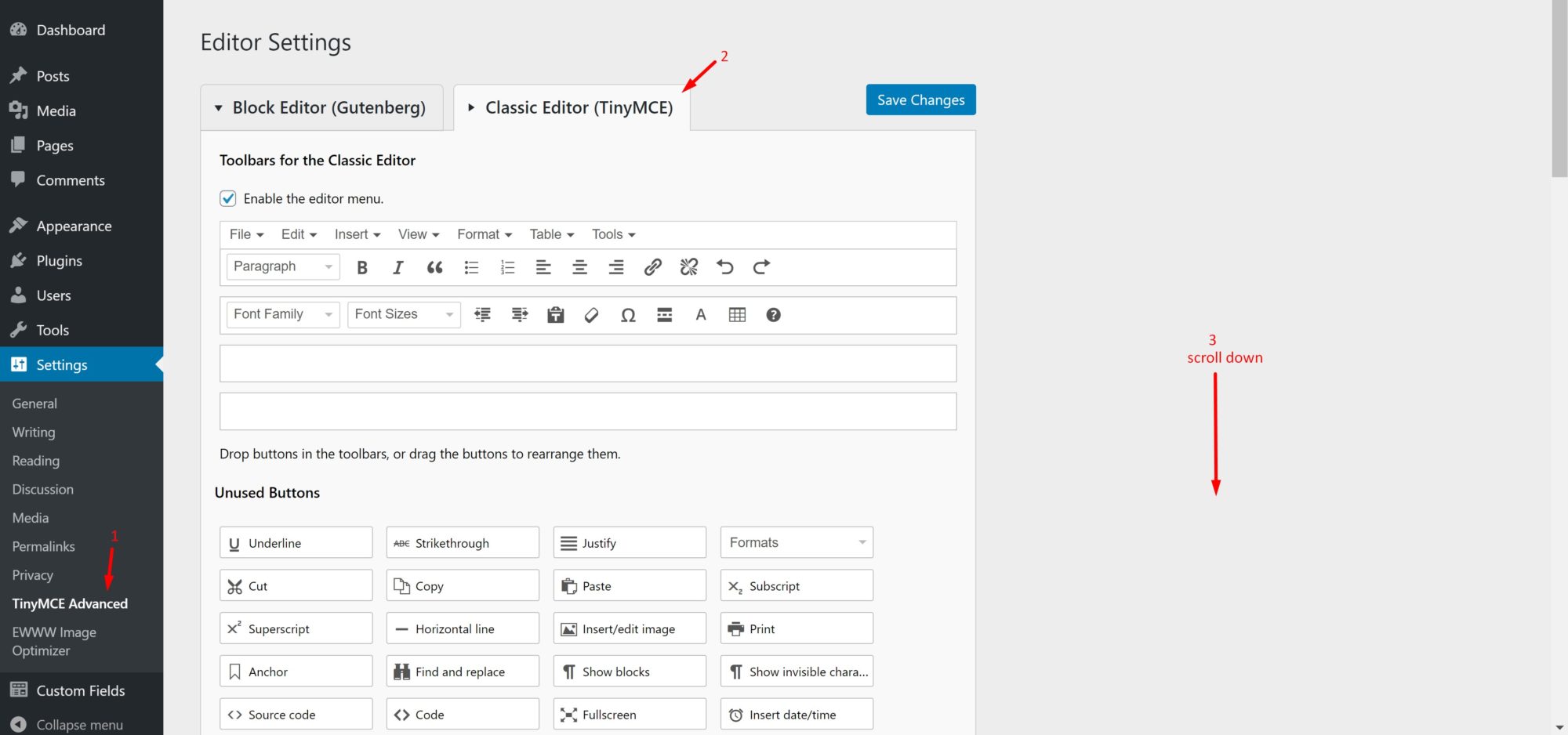1568x735 pixels.
Task: Click the Keyboard shortcuts help icon
Action: tap(774, 315)
